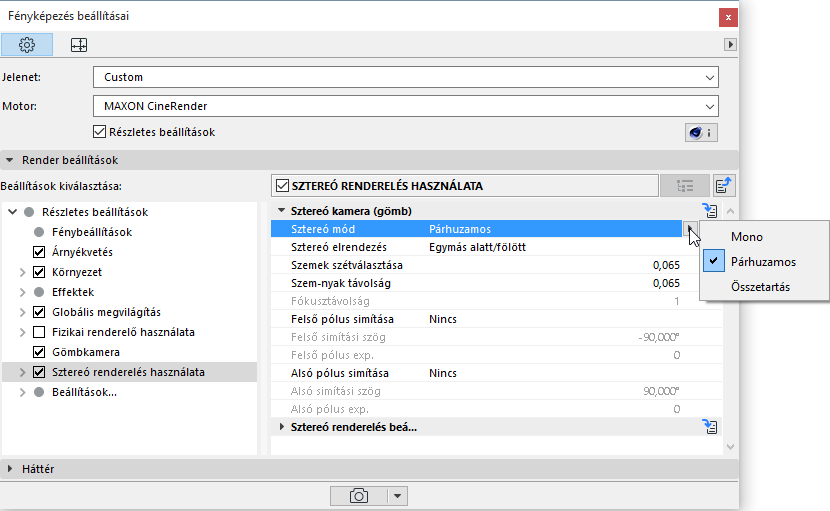Click the Alsó pólus exp. row

point(497,409)
